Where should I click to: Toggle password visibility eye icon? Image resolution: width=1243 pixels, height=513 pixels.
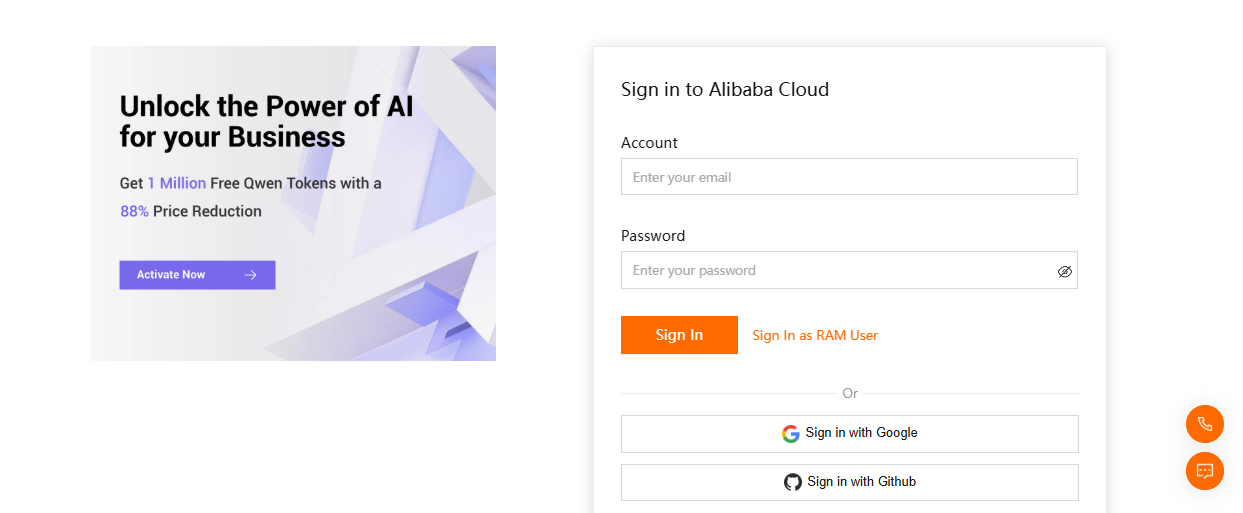coord(1064,271)
